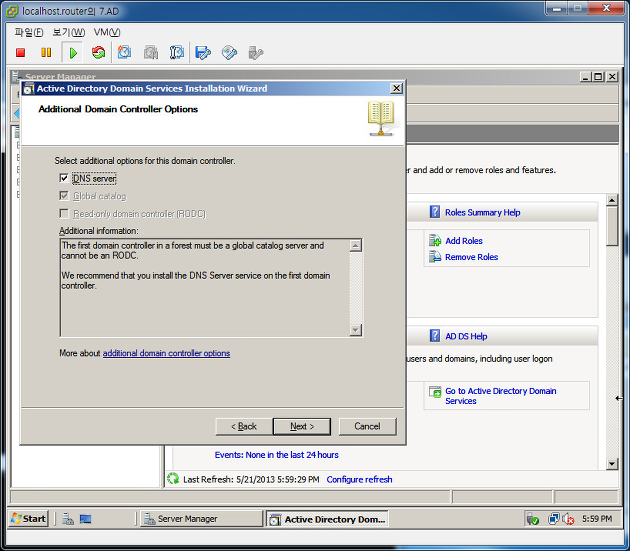Screen dimensions: 630x551
Task: Click the Server Manager vertical scrollbar thumb
Action: [x=612, y=225]
